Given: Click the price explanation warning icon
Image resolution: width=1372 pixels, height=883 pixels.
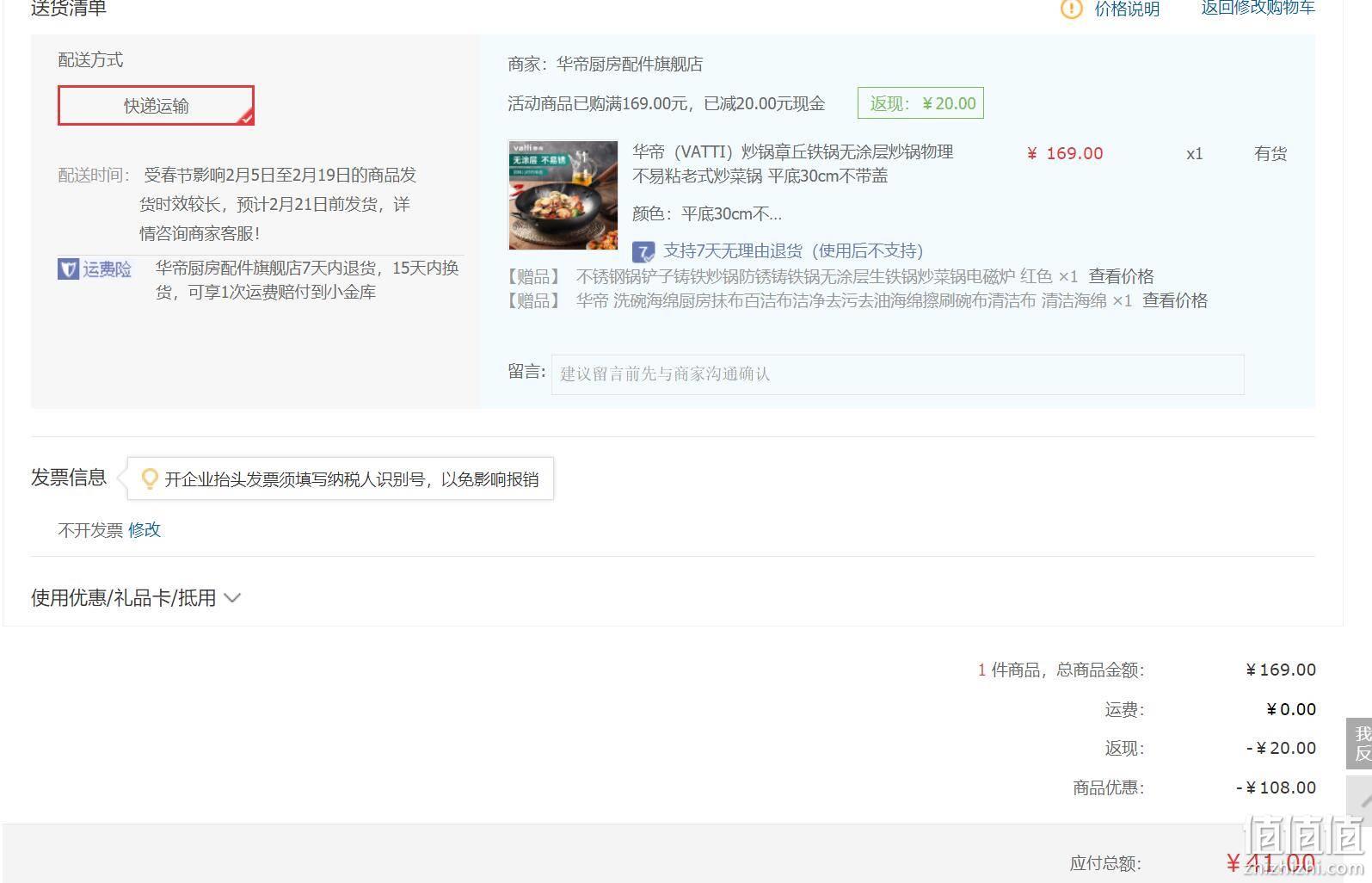Looking at the screenshot, I should pyautogui.click(x=1071, y=9).
